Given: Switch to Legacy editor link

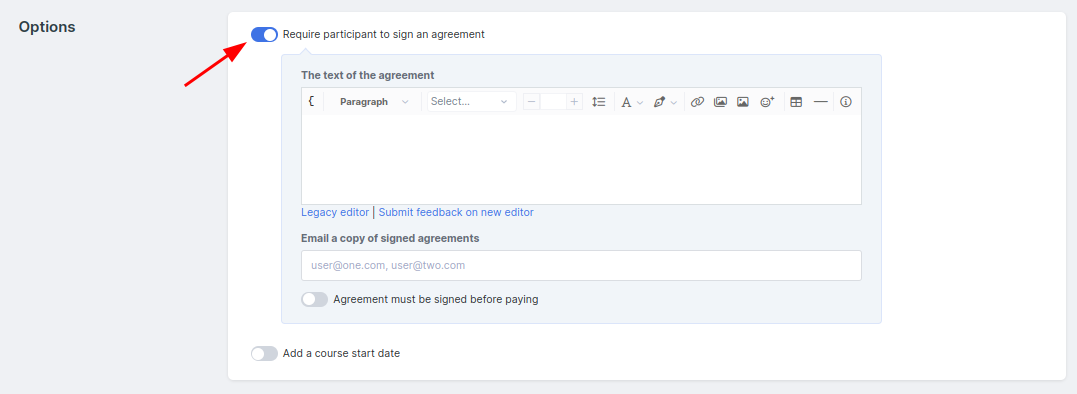Looking at the screenshot, I should pyautogui.click(x=335, y=212).
